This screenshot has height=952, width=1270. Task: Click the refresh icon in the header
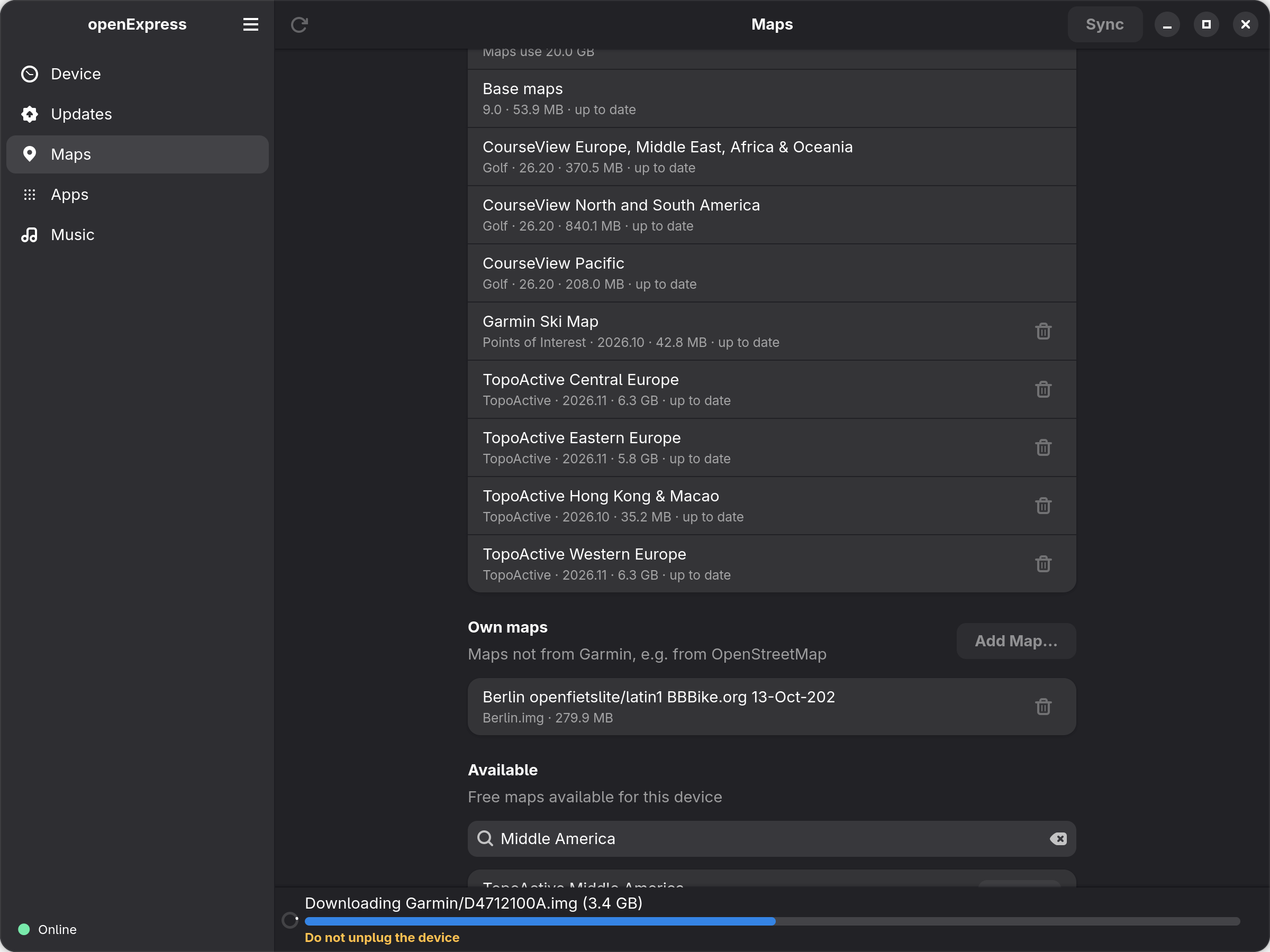299,24
